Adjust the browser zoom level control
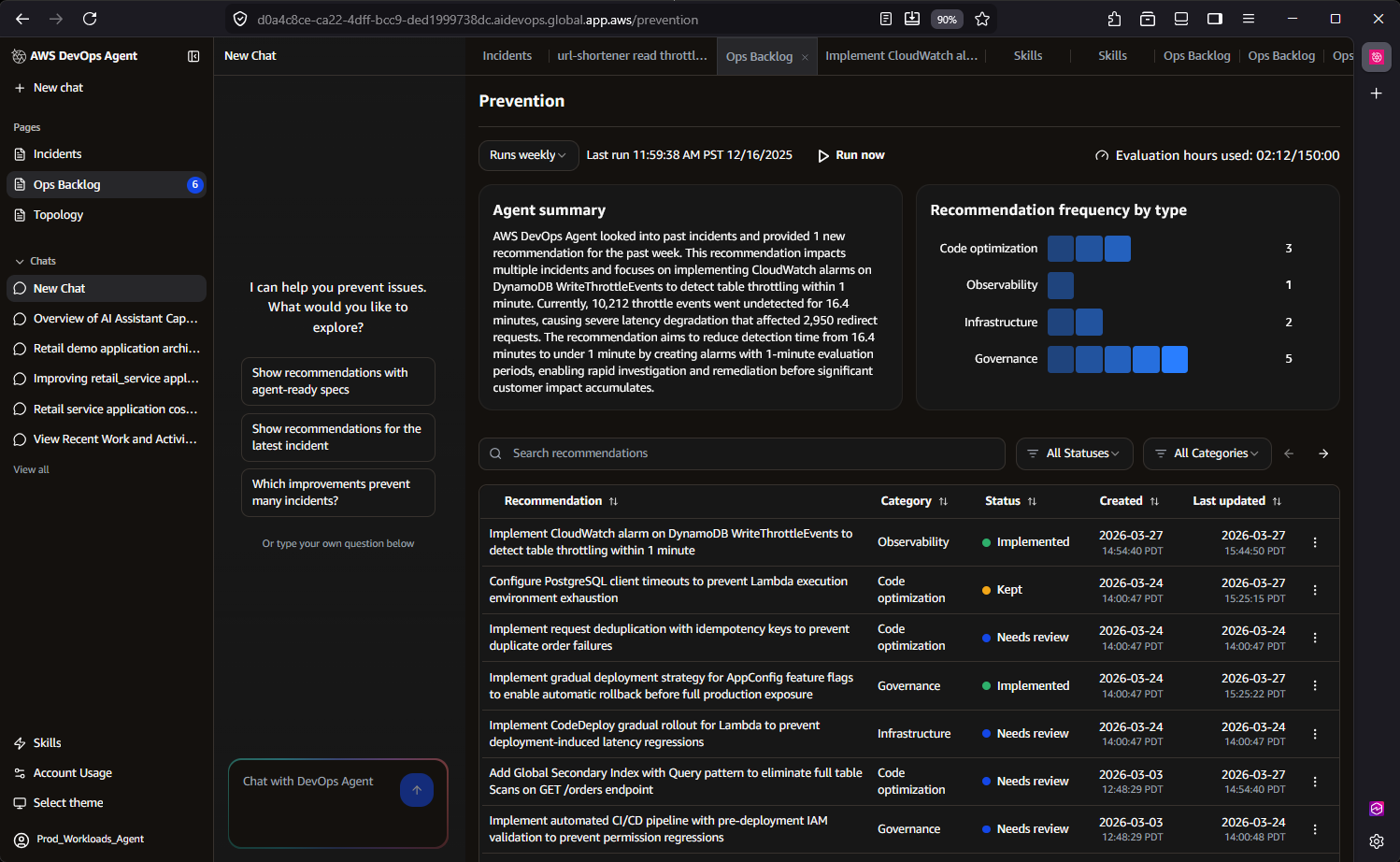This screenshot has height=862, width=1400. click(x=947, y=19)
